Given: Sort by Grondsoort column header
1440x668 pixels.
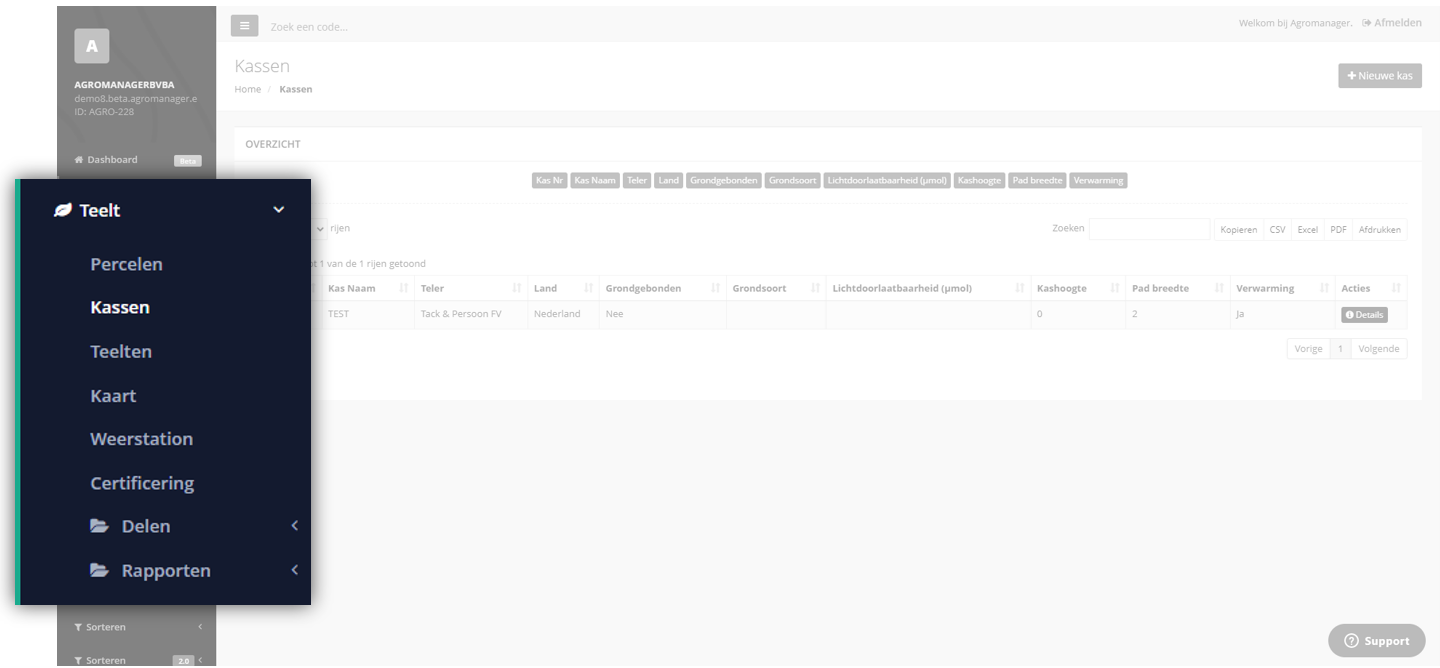Looking at the screenshot, I should pyautogui.click(x=776, y=288).
